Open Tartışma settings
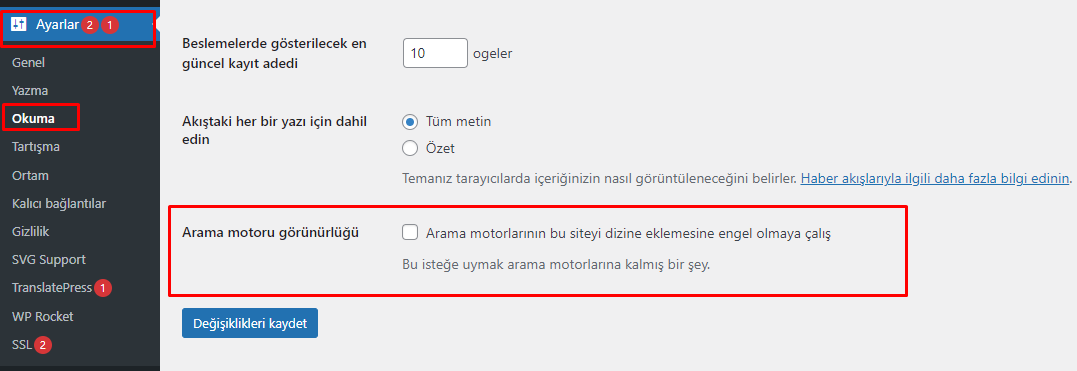This screenshot has width=1077, height=371. click(x=36, y=147)
